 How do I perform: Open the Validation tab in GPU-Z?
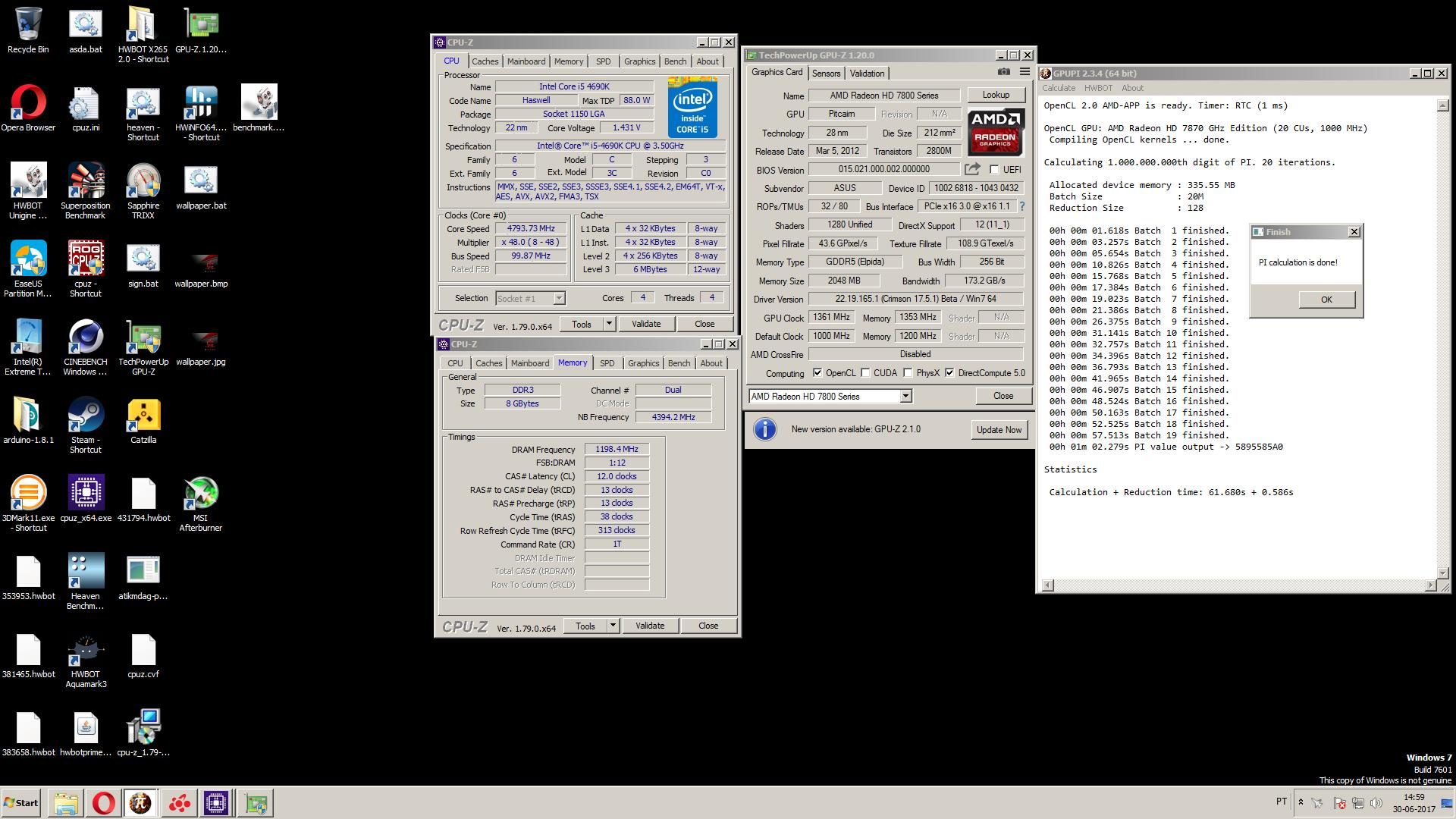click(867, 74)
